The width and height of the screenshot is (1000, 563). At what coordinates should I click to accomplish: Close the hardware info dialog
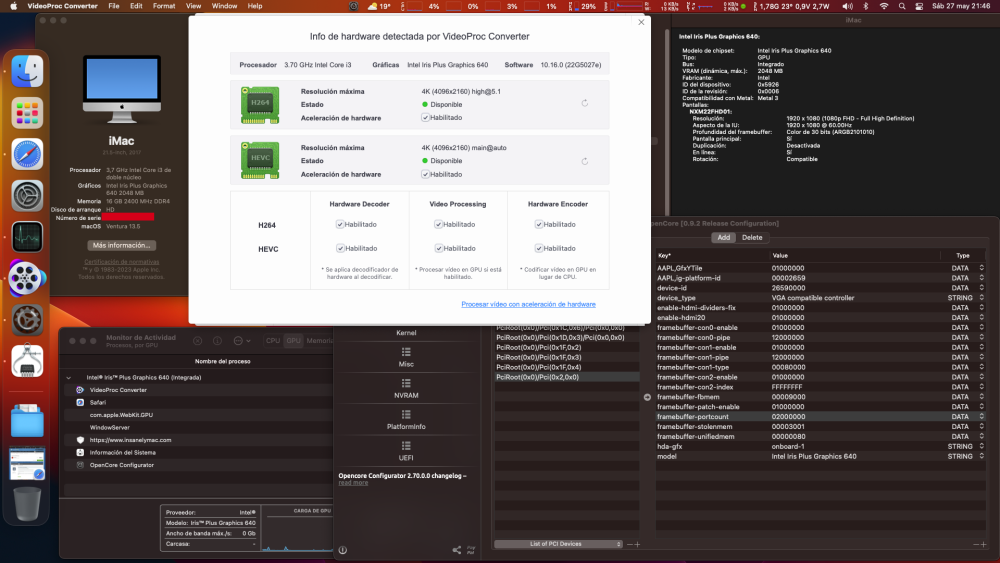point(641,22)
